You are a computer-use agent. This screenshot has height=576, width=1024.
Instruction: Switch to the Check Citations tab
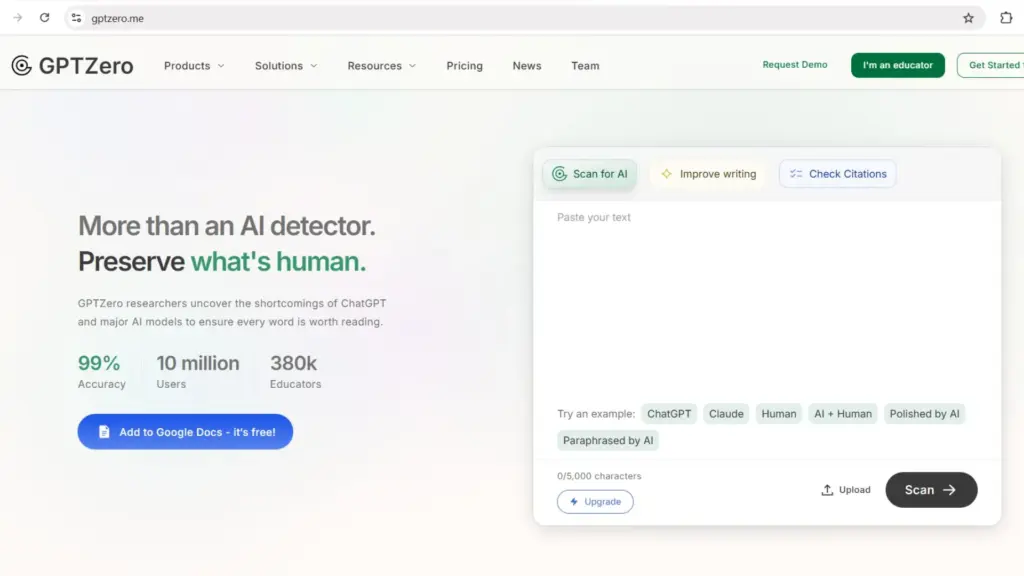tap(838, 174)
